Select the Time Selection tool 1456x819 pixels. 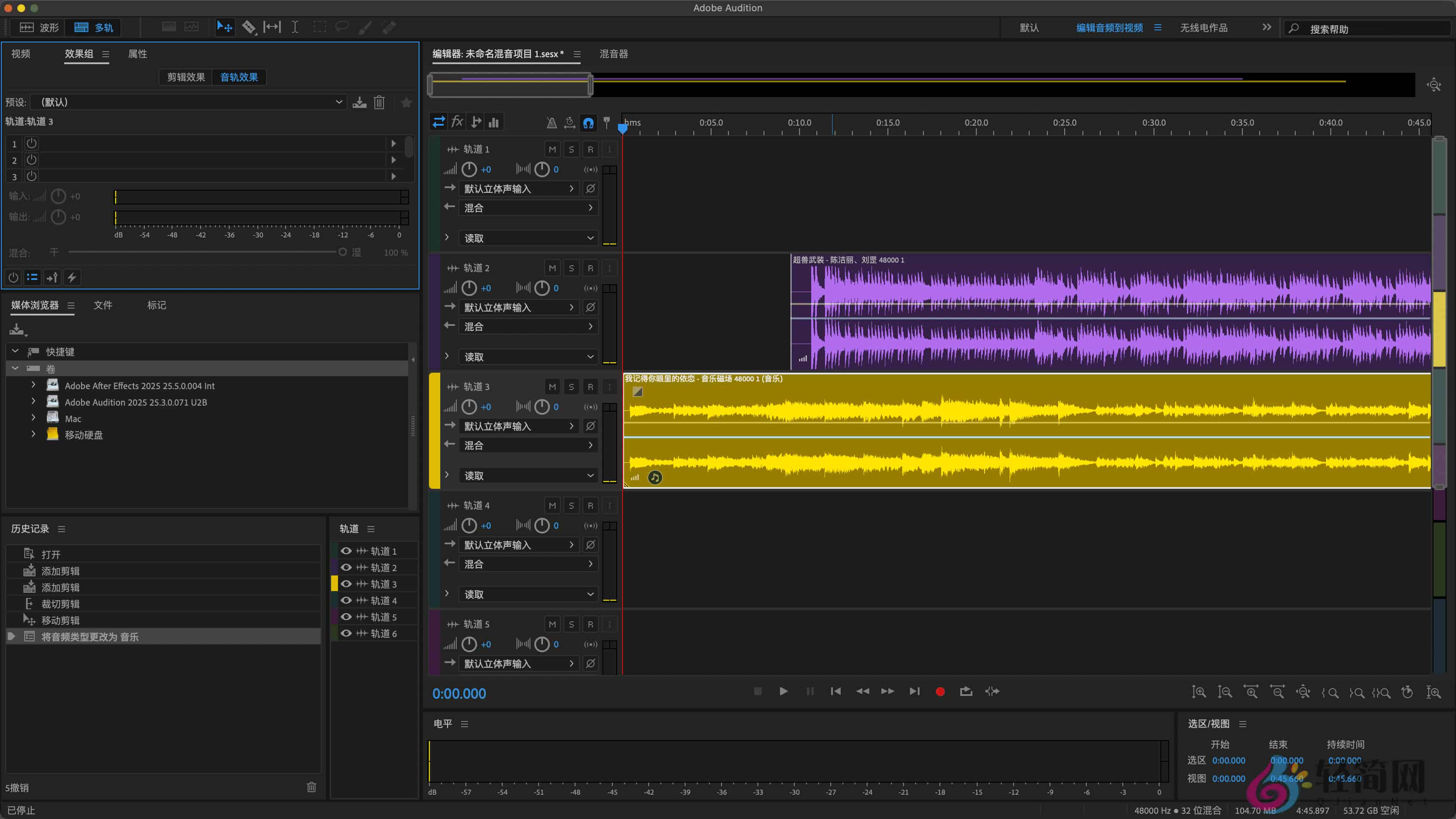pyautogui.click(x=295, y=27)
